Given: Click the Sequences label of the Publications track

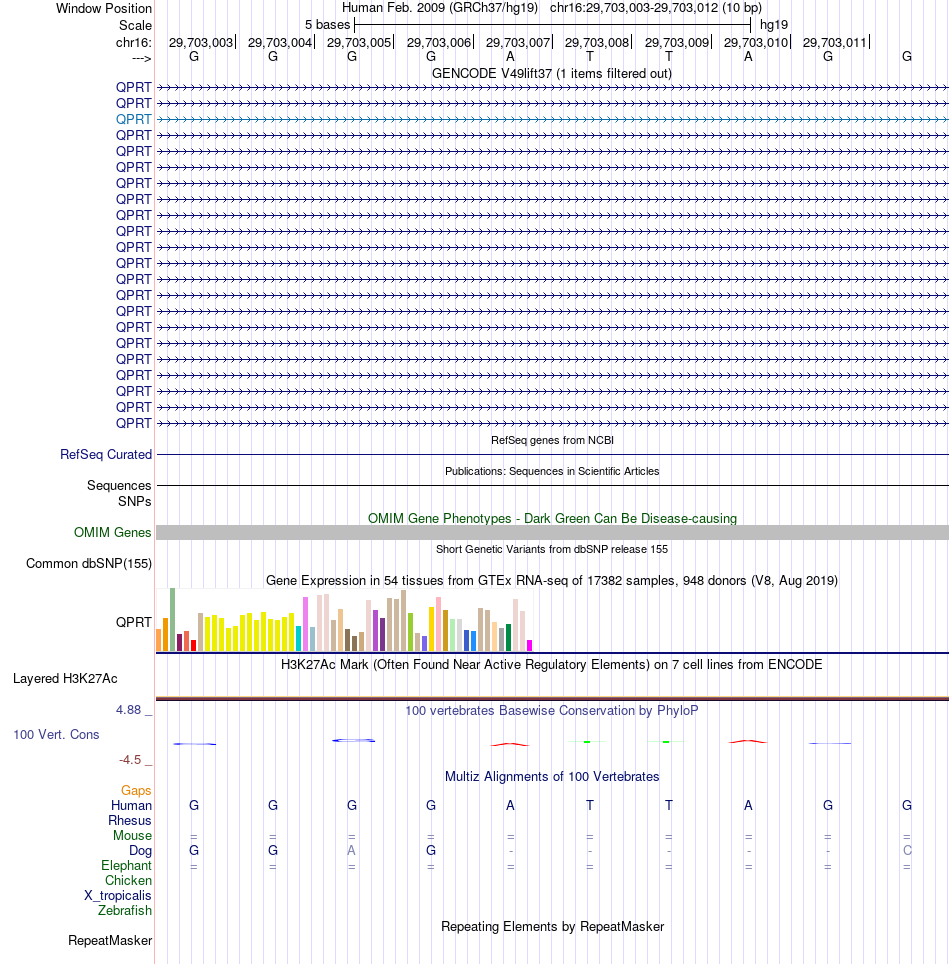Looking at the screenshot, I should click(x=119, y=486).
